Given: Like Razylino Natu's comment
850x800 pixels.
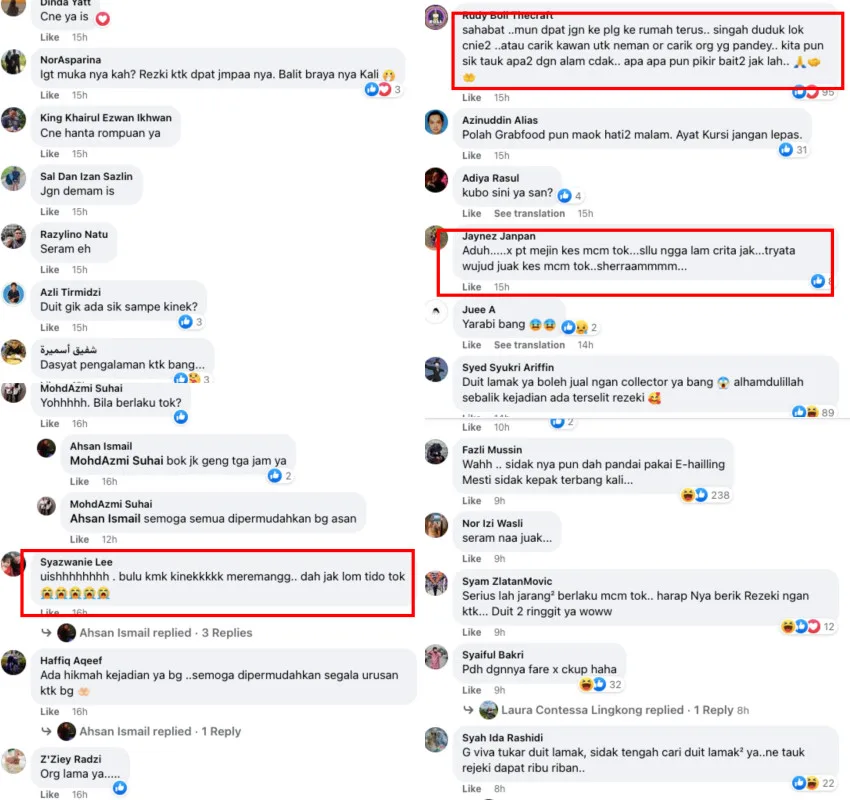Looking at the screenshot, I should [49, 269].
